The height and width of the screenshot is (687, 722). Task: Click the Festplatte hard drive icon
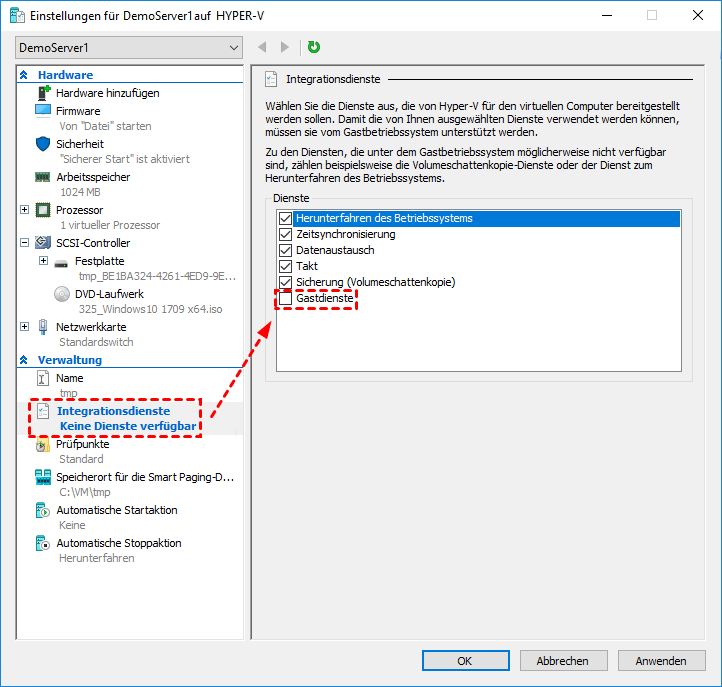pos(61,263)
